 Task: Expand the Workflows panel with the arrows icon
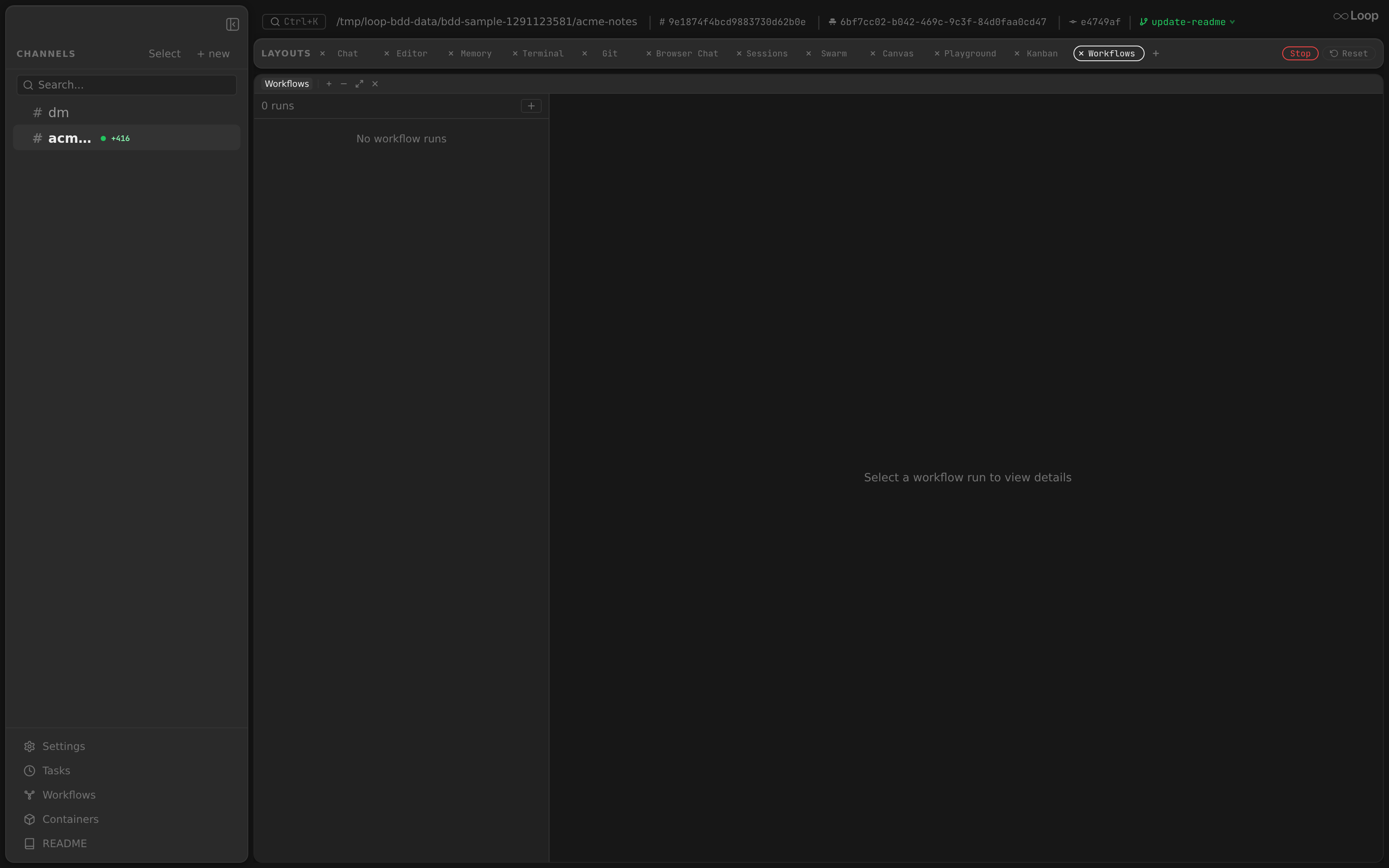pyautogui.click(x=359, y=84)
